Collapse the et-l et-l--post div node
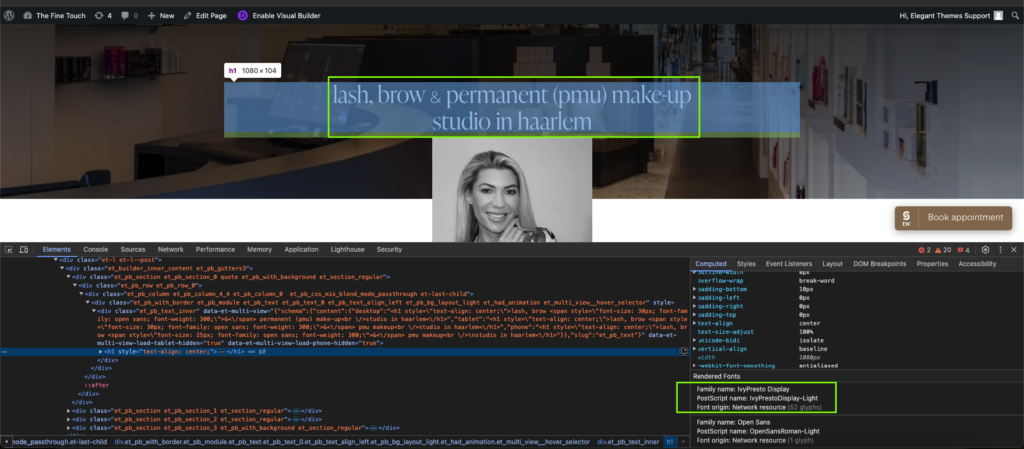The image size is (1024, 449). coord(56,260)
